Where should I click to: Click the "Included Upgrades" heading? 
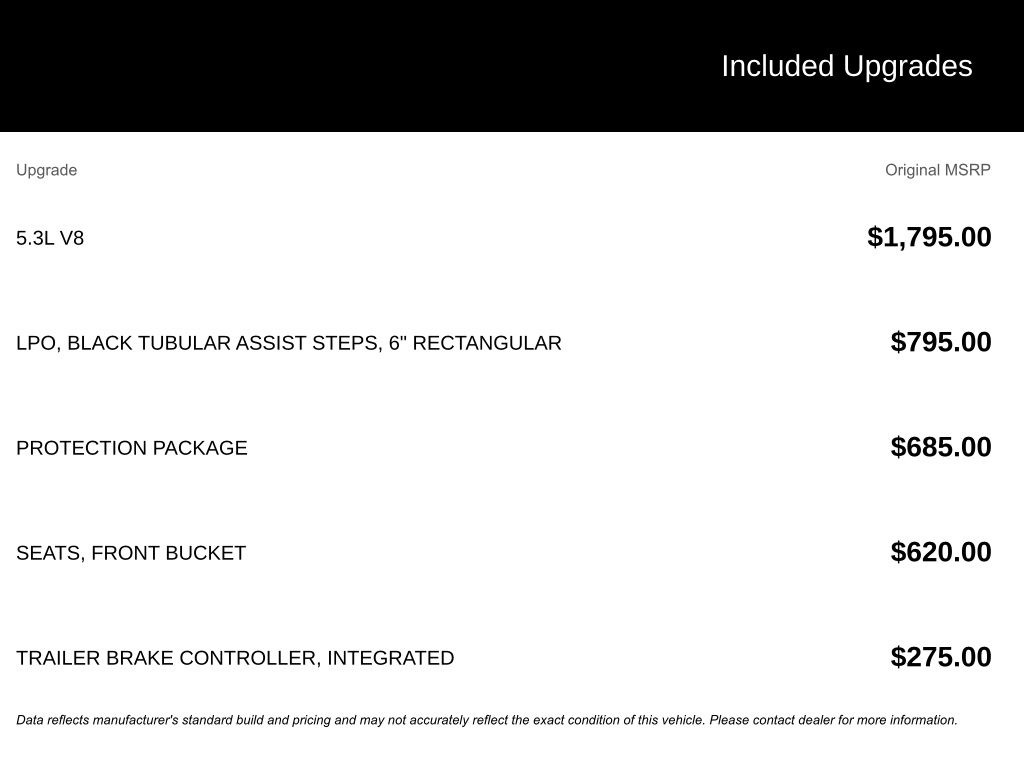coord(846,66)
